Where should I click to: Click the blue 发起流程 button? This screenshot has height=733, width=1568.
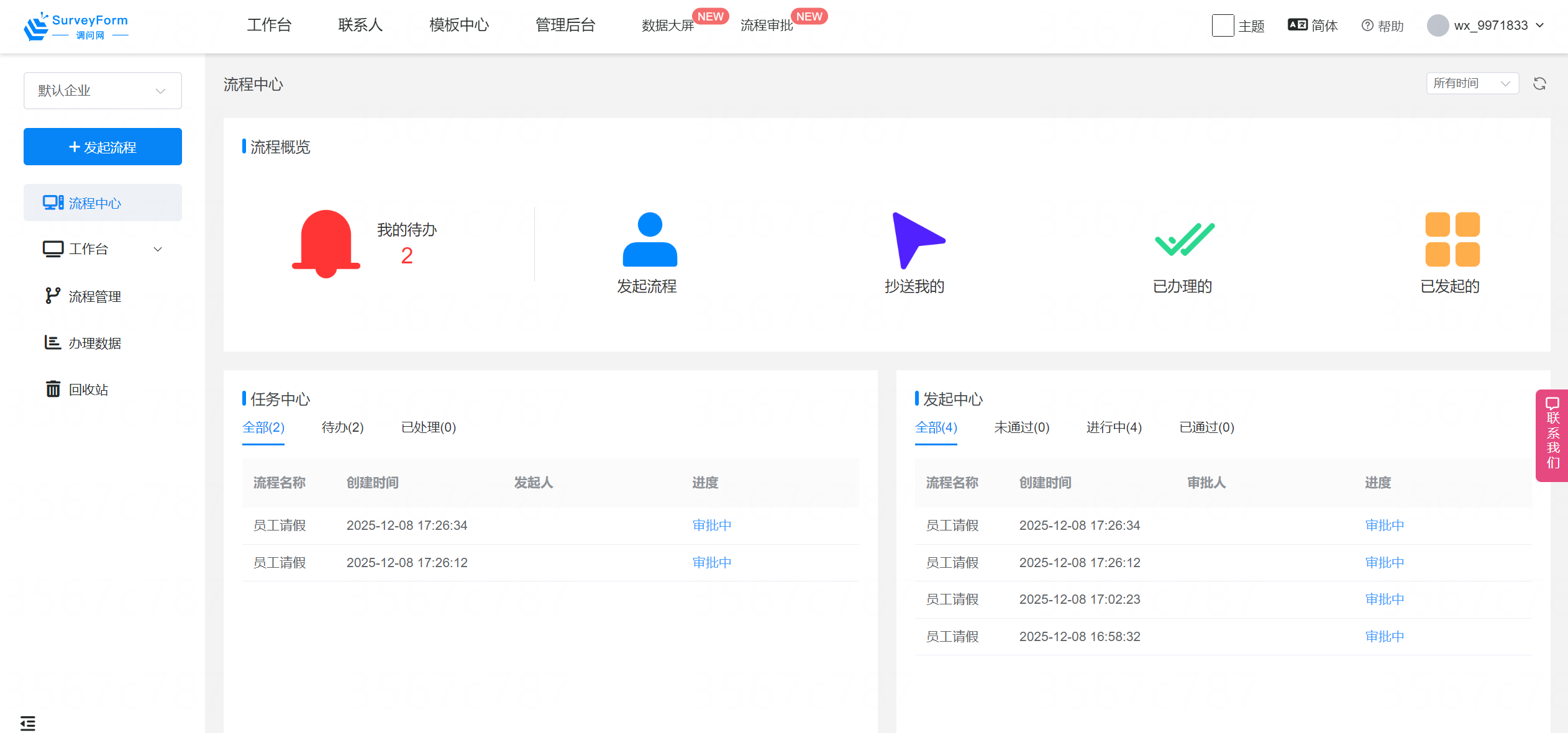point(103,147)
